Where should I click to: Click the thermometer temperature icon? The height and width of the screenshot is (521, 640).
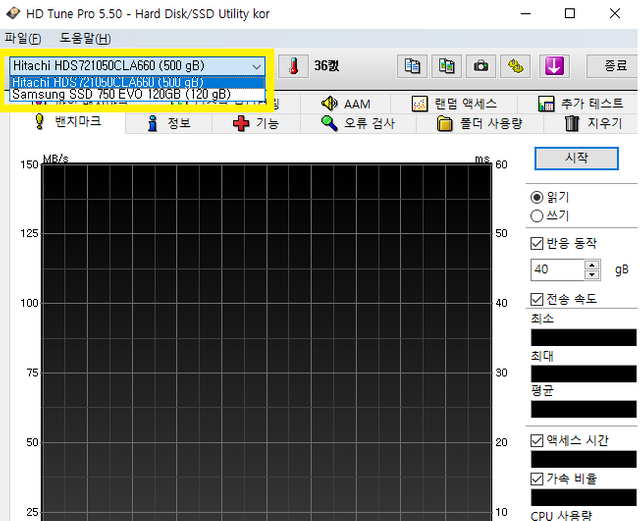point(293,66)
